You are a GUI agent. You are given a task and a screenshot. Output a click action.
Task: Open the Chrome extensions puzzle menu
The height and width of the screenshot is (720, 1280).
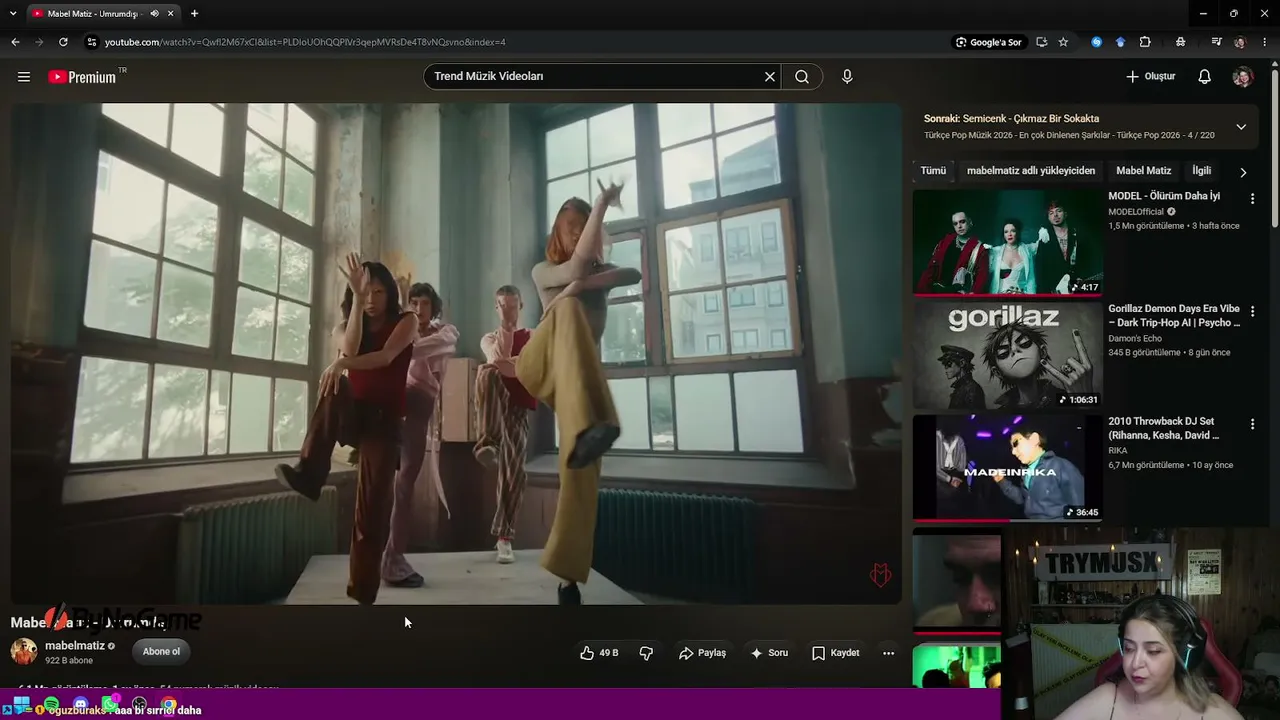(x=1145, y=42)
